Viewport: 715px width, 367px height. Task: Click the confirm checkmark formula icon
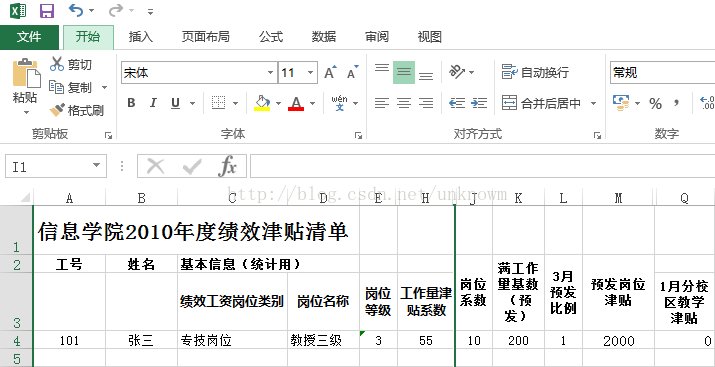coord(192,167)
